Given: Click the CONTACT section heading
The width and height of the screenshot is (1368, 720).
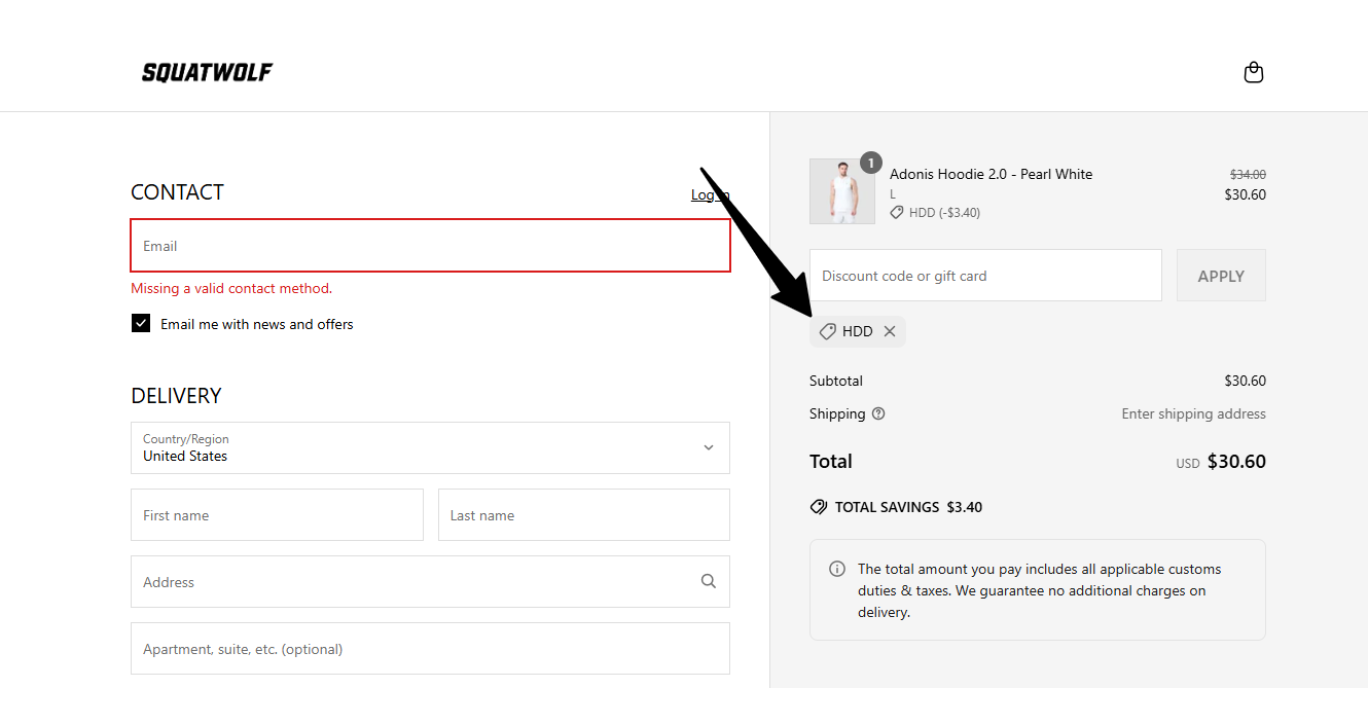Looking at the screenshot, I should click(x=177, y=192).
